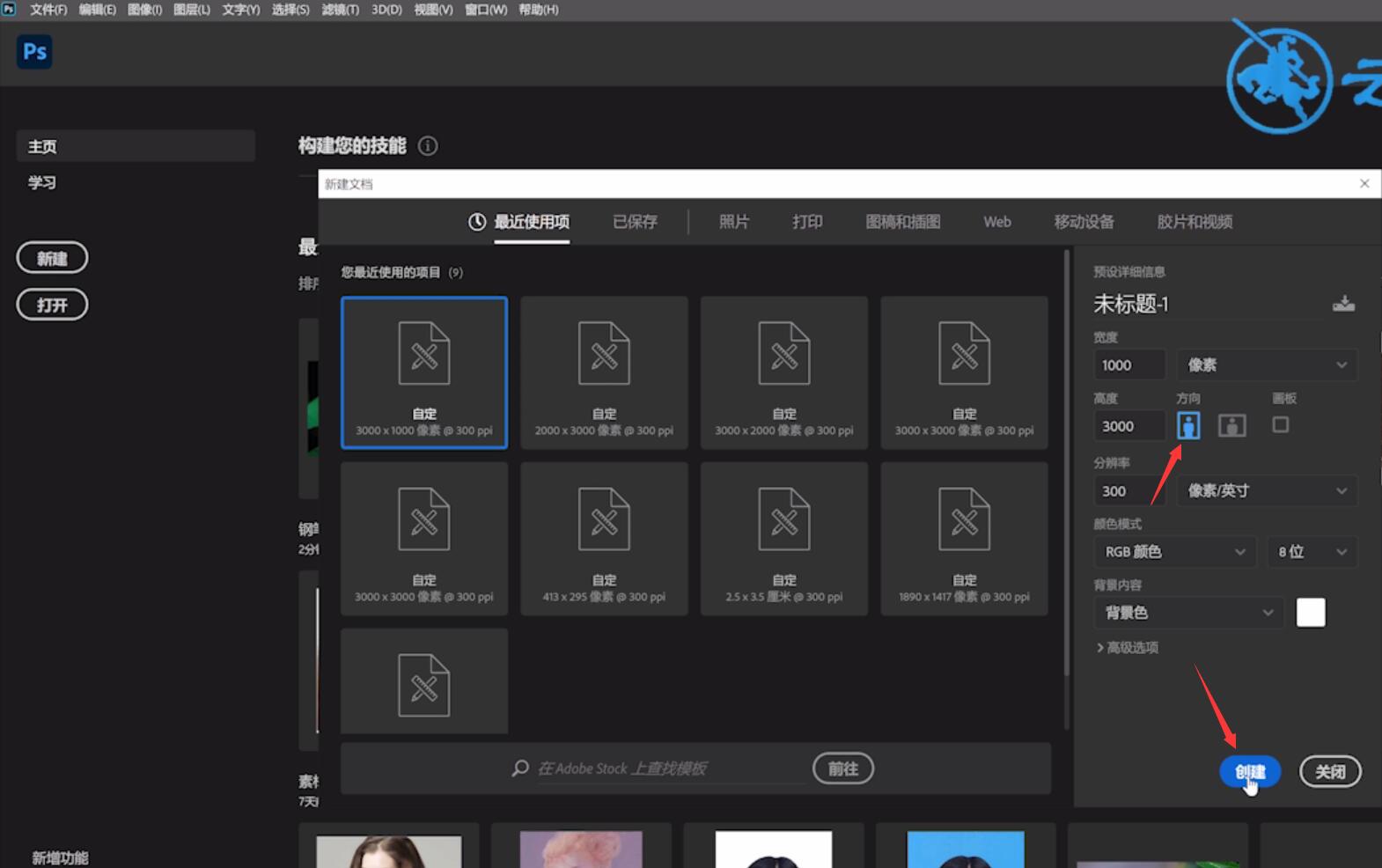
Task: Open the info icon beside 构建您的技能
Action: point(428,145)
